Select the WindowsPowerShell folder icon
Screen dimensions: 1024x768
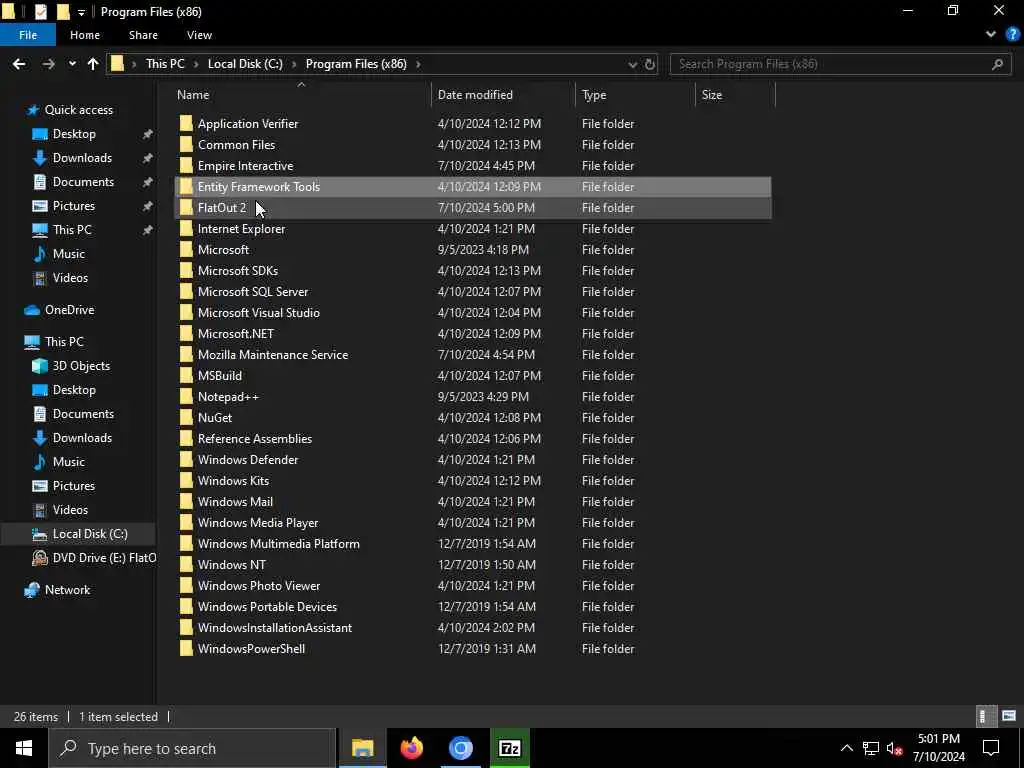coord(186,648)
